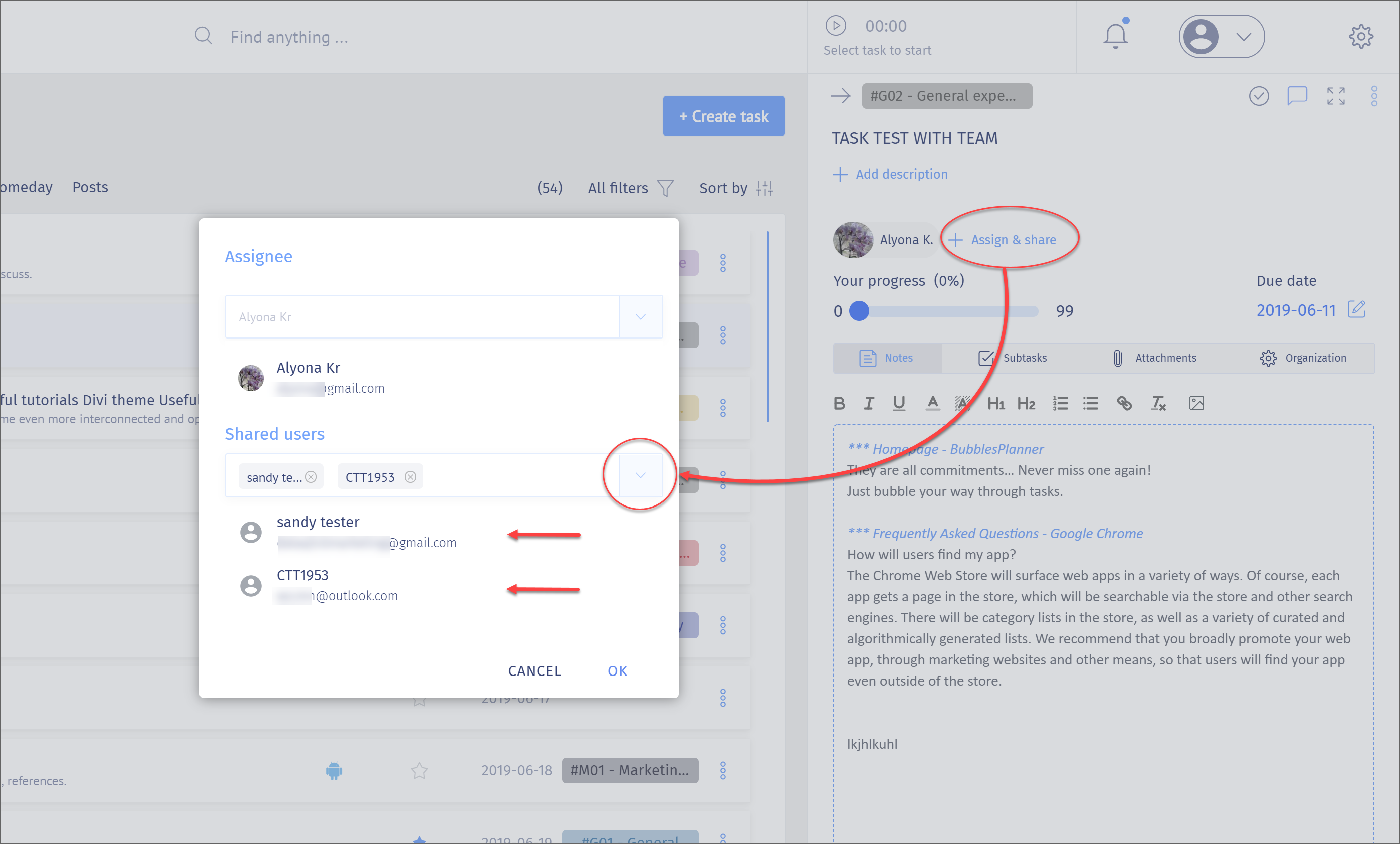The width and height of the screenshot is (1400, 844).
Task: Apply Heading 1 style
Action: pyautogui.click(x=995, y=404)
